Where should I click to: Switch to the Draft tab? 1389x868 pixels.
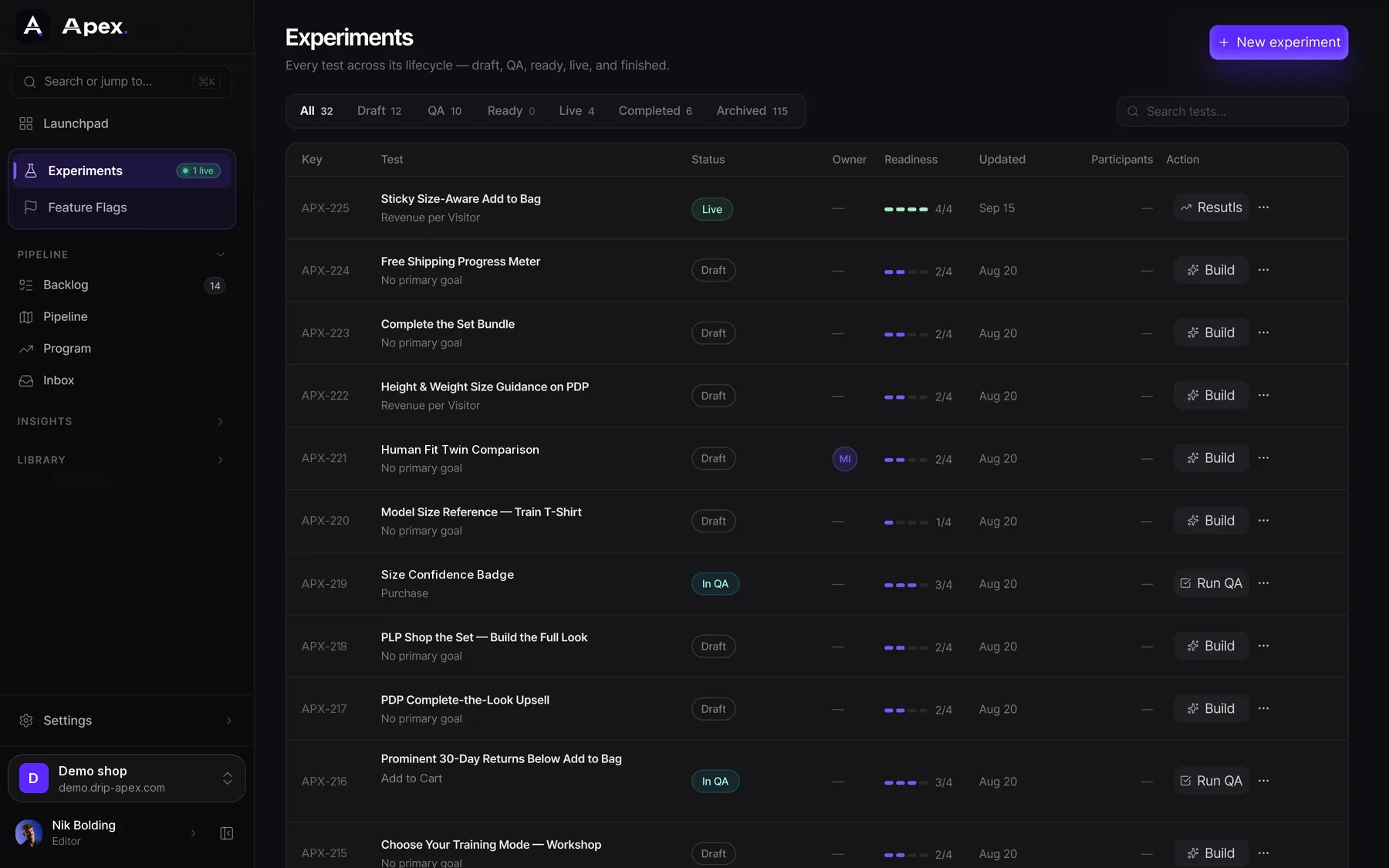click(379, 111)
